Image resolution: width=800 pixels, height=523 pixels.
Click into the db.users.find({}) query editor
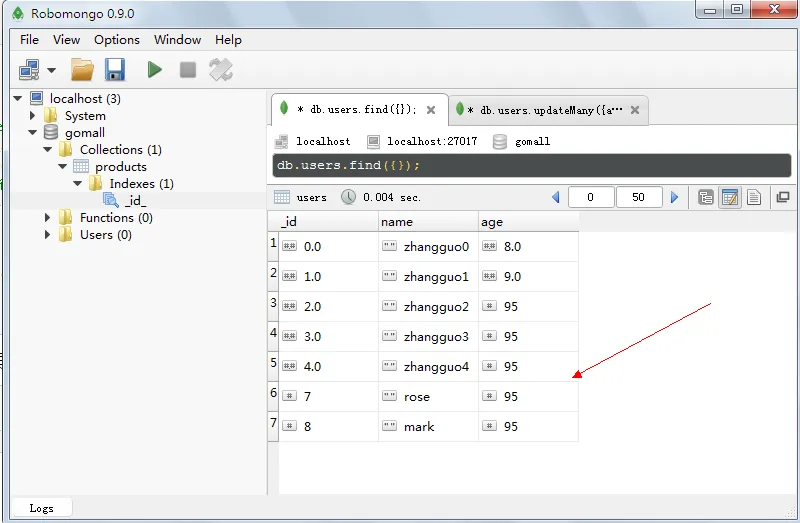[532, 165]
